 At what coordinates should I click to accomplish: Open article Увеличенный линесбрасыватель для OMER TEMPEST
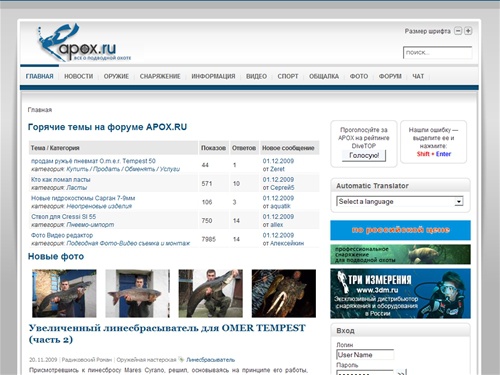click(167, 334)
